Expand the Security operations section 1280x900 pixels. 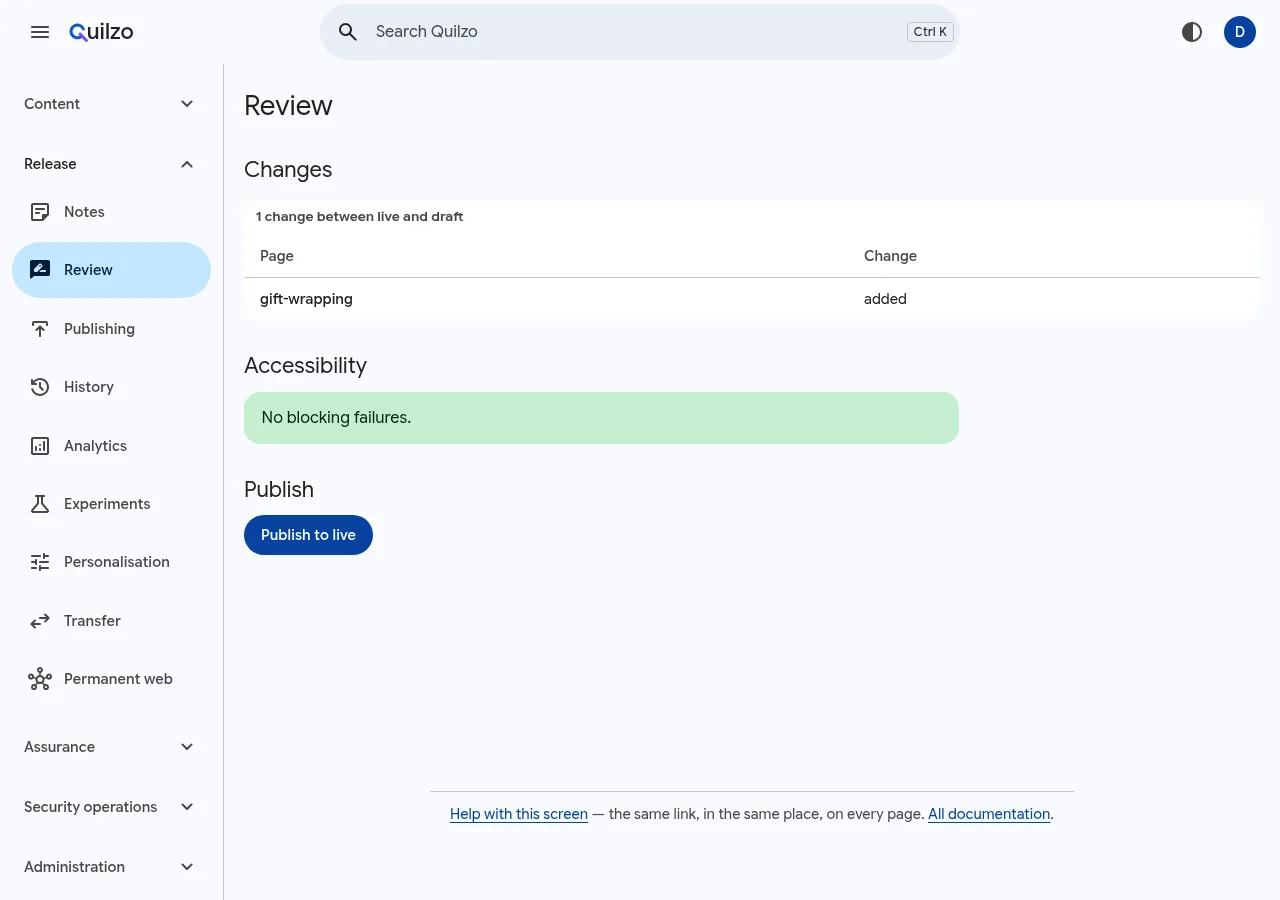click(x=111, y=807)
